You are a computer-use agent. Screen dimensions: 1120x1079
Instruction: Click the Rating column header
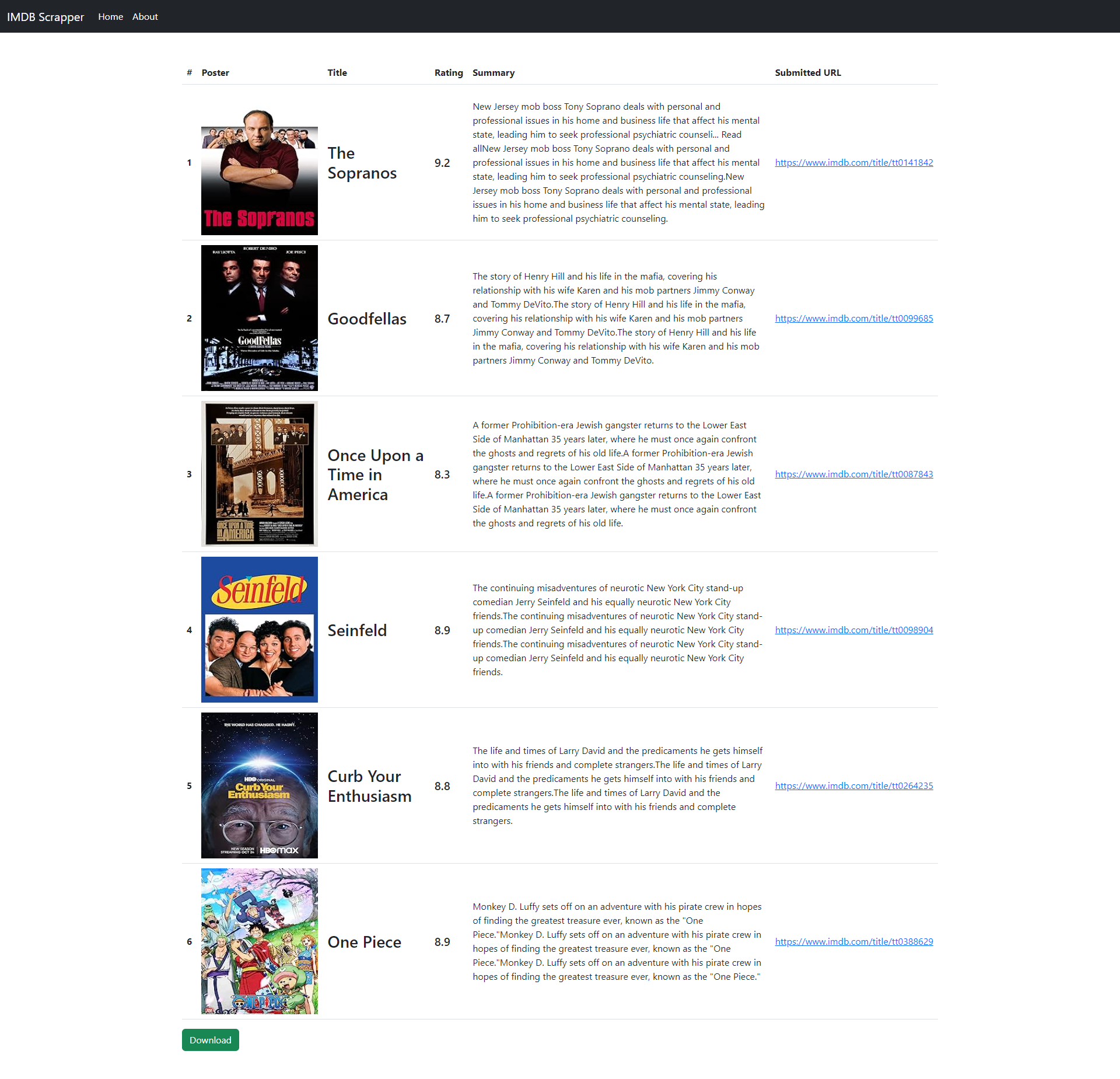tap(448, 73)
